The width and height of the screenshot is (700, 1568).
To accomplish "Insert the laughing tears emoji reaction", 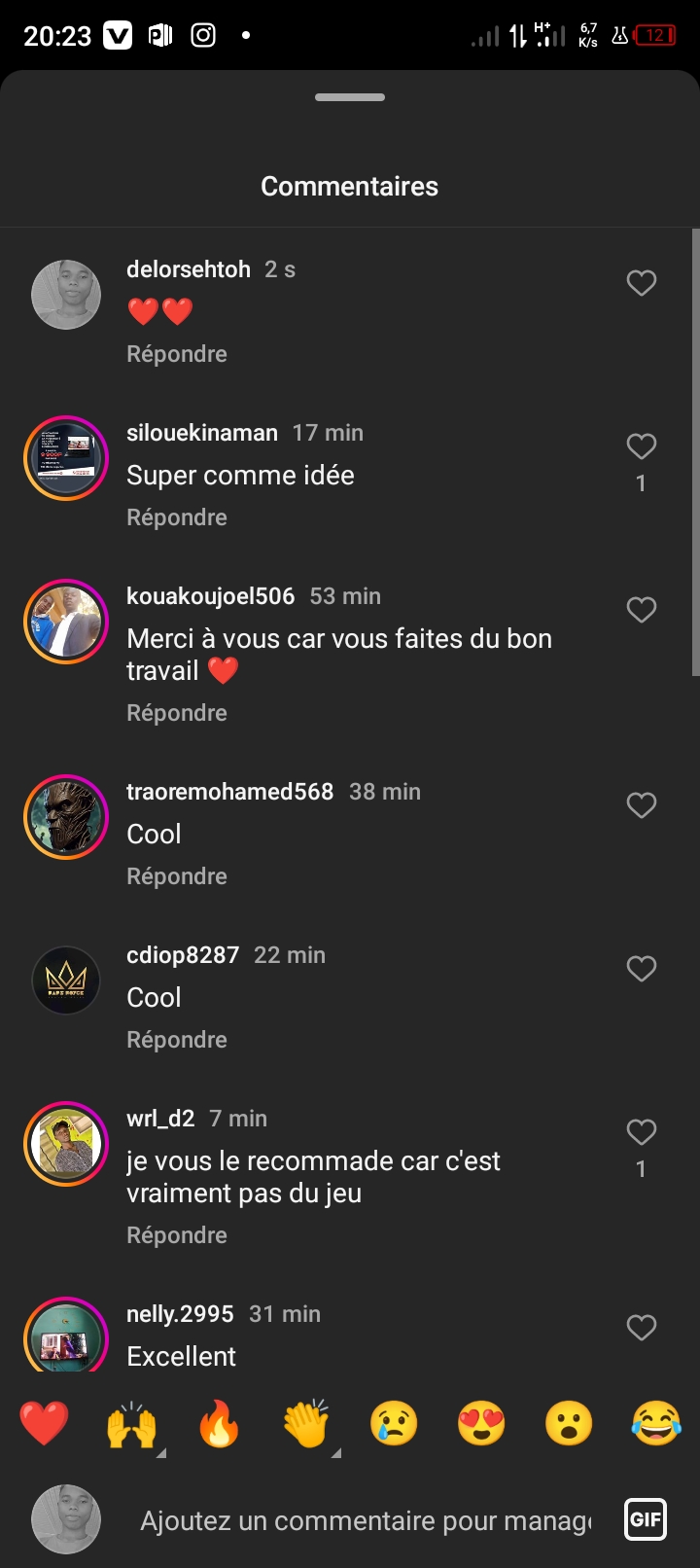I will (x=656, y=1424).
